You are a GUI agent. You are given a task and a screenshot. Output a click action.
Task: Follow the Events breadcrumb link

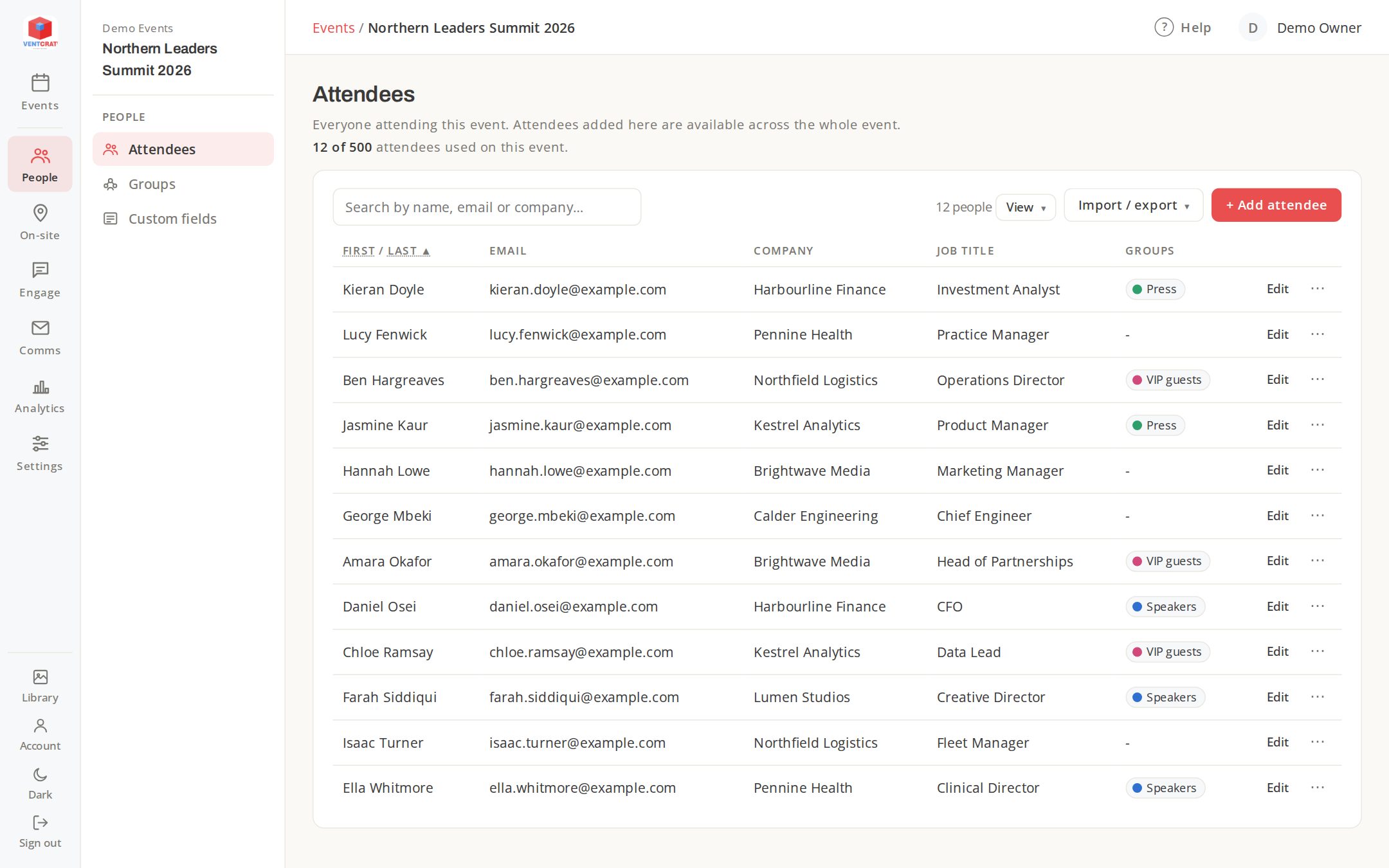coord(333,28)
